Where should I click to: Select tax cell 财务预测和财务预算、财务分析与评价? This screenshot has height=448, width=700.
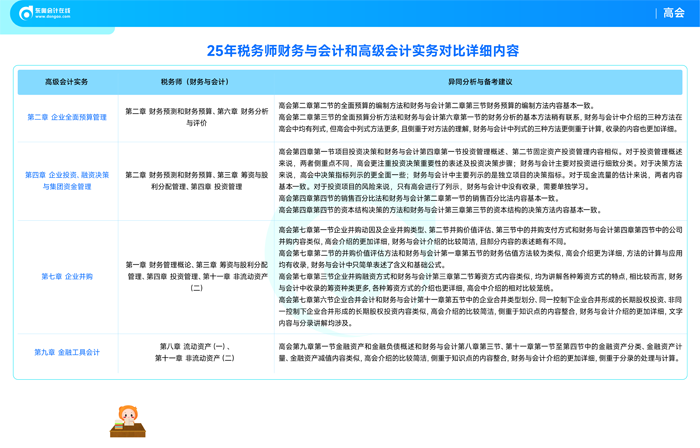click(x=196, y=117)
